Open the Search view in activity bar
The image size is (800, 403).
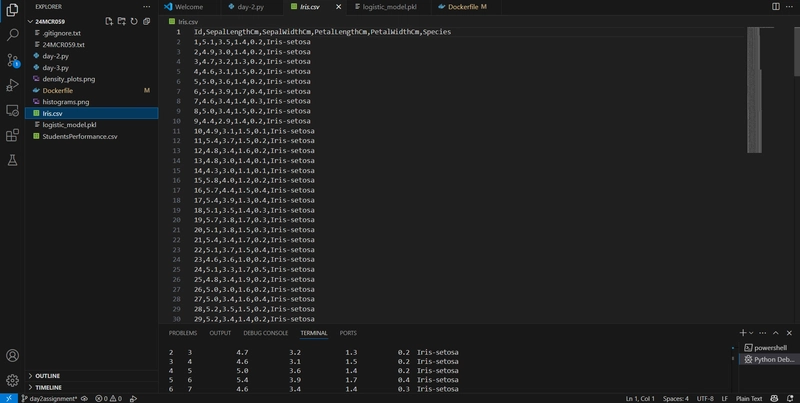coord(12,35)
